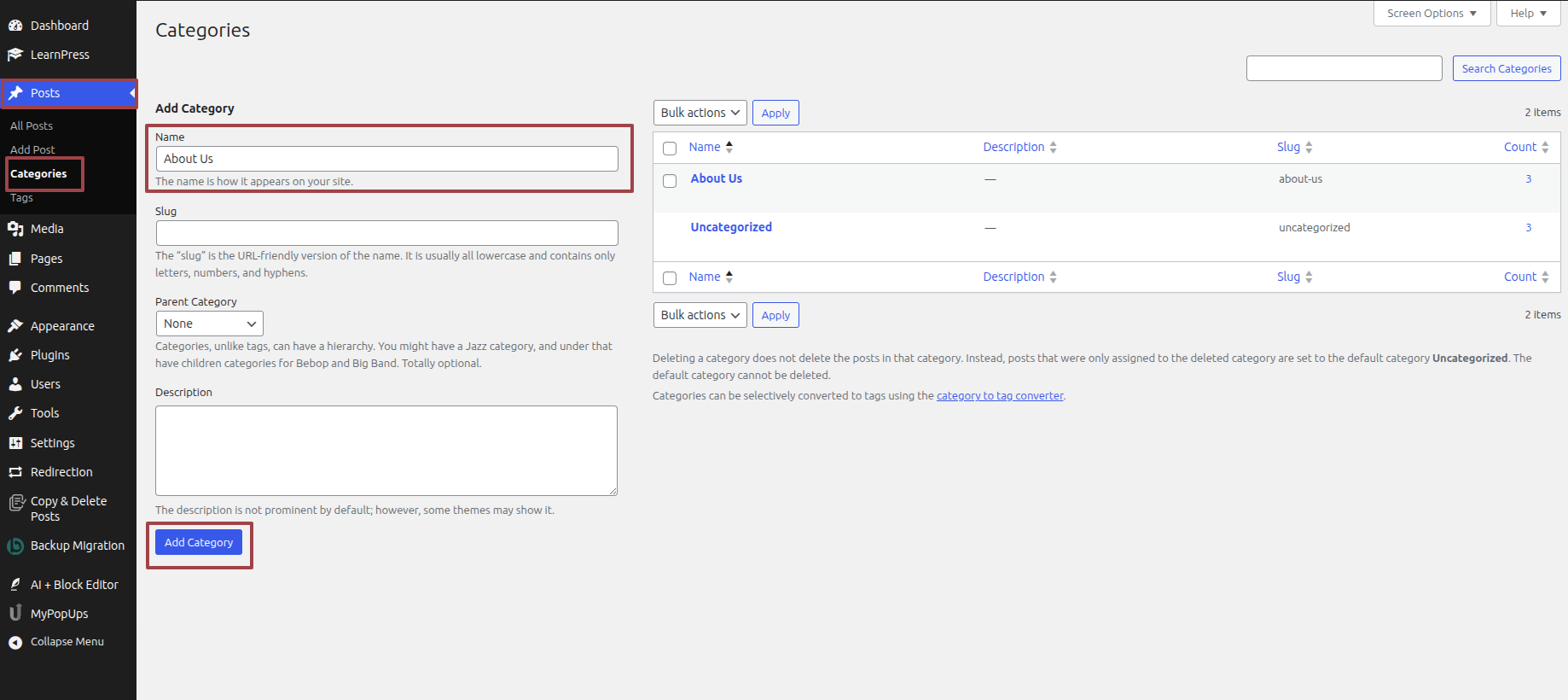The width and height of the screenshot is (1568, 700).
Task: Open All Posts in the sidebar
Action: (x=32, y=125)
